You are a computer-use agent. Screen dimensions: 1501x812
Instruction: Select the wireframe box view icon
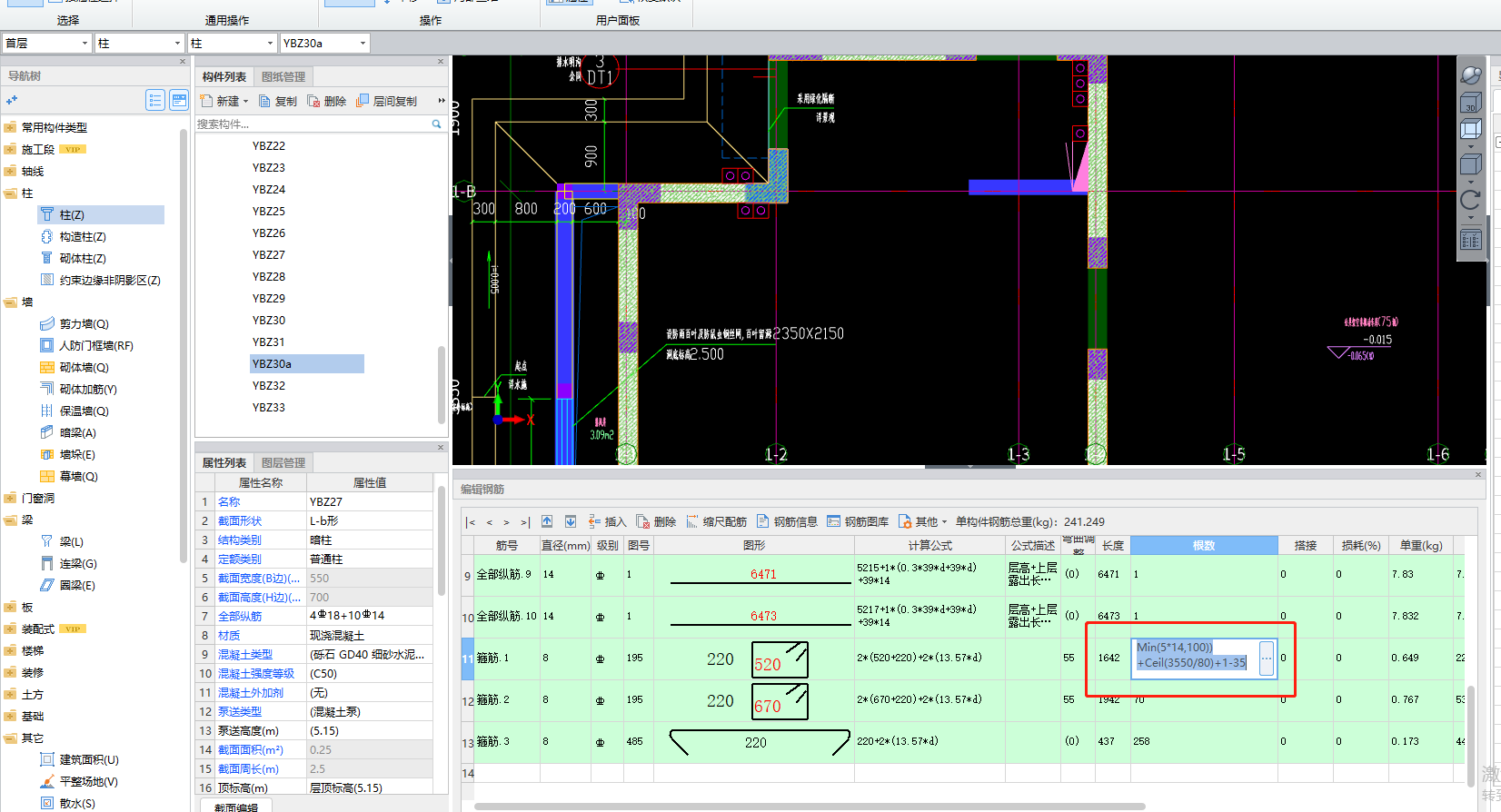[1470, 130]
